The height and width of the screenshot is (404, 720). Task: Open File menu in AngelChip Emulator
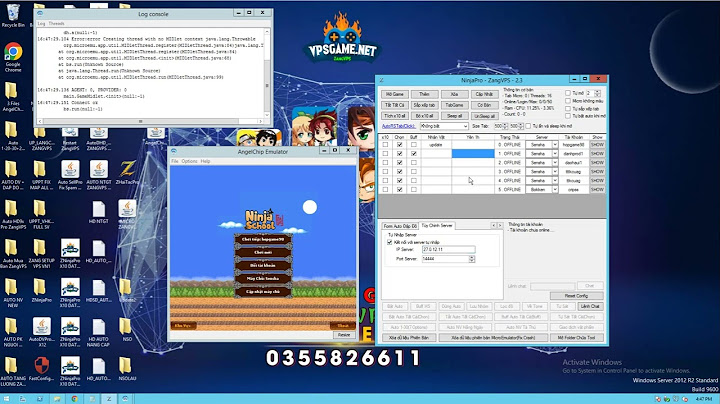pyautogui.click(x=174, y=161)
